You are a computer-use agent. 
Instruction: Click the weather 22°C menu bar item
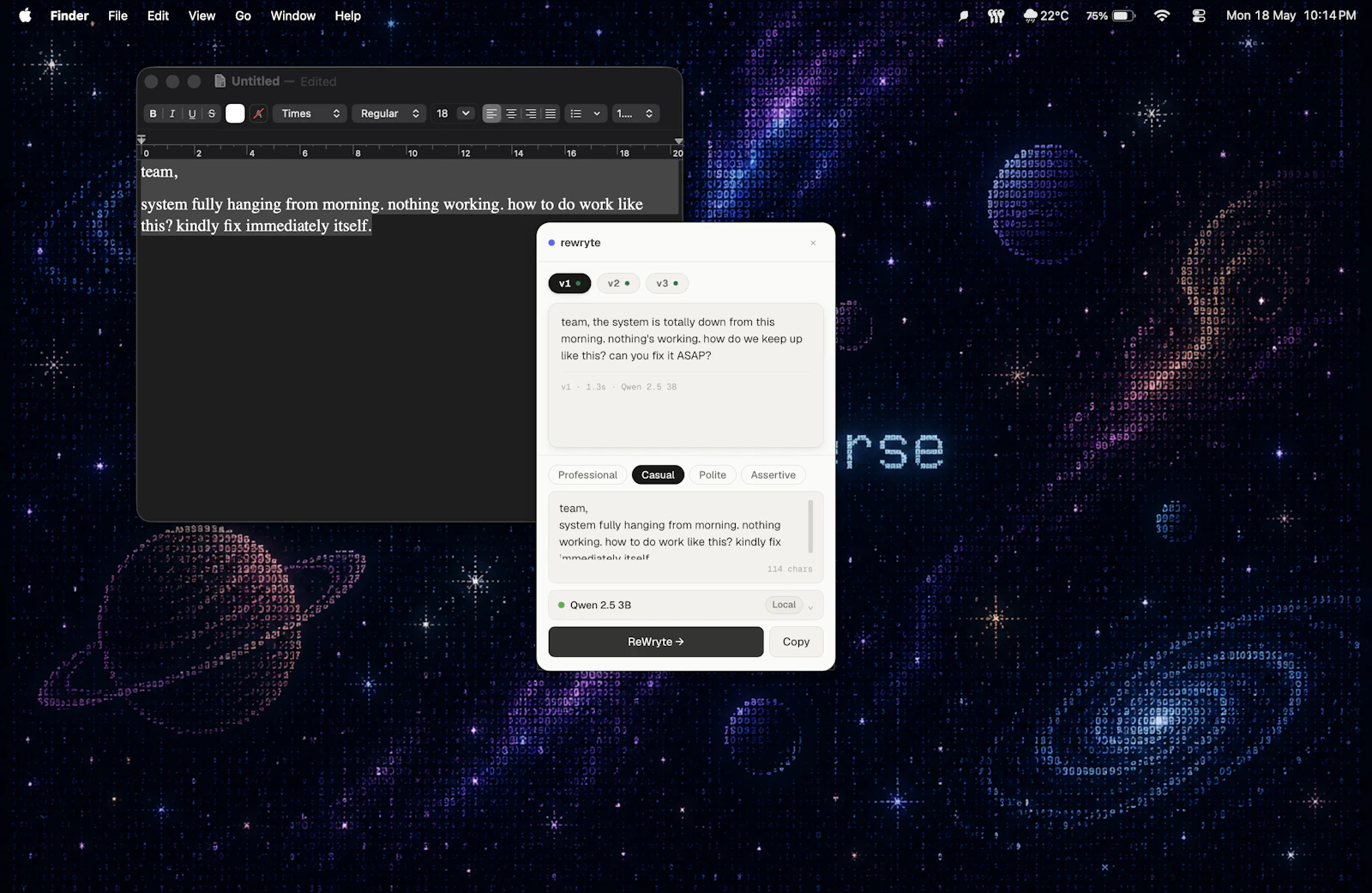[x=1045, y=15]
